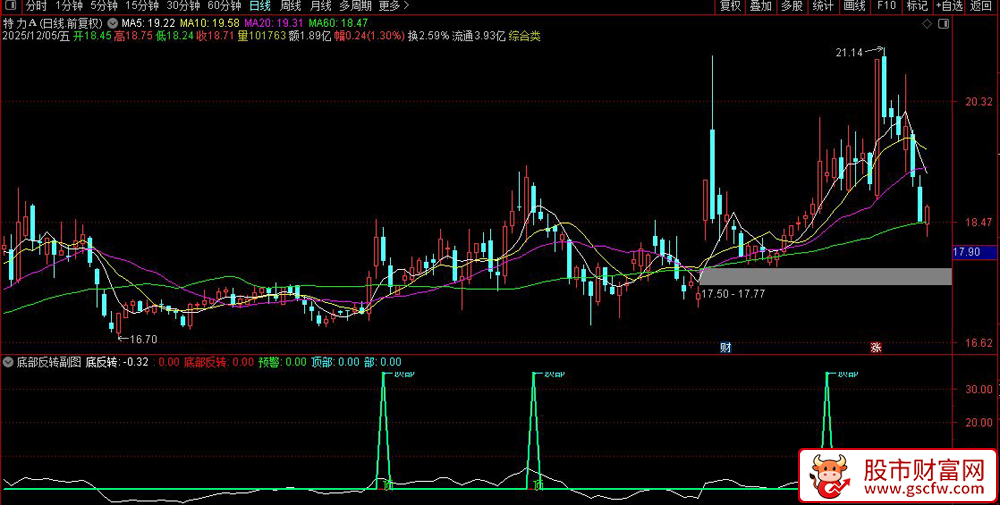This screenshot has width=1000, height=505.
Task: Open the 画线 drawing tools
Action: [854, 6]
